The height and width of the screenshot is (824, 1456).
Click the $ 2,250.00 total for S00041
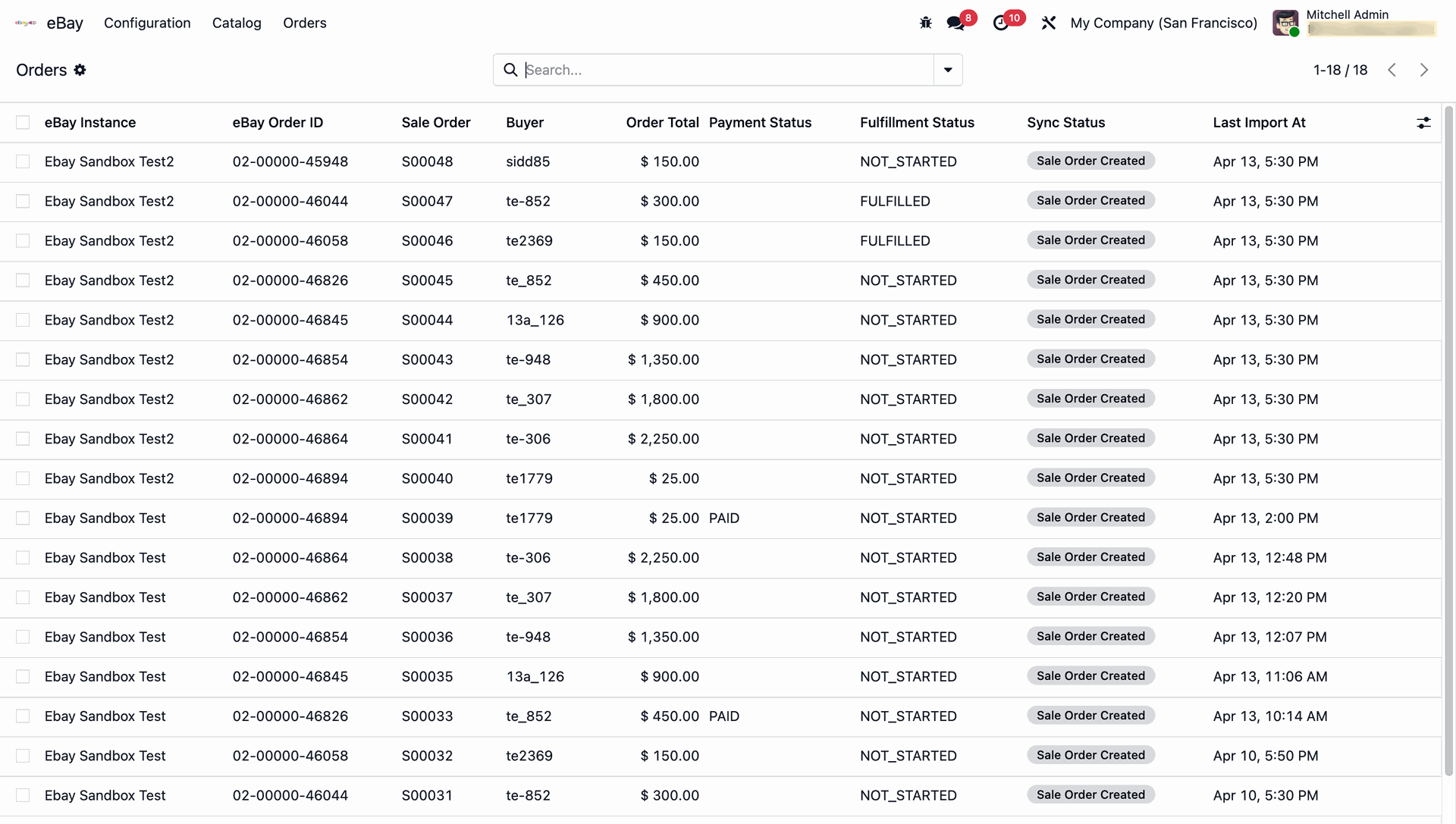(664, 439)
